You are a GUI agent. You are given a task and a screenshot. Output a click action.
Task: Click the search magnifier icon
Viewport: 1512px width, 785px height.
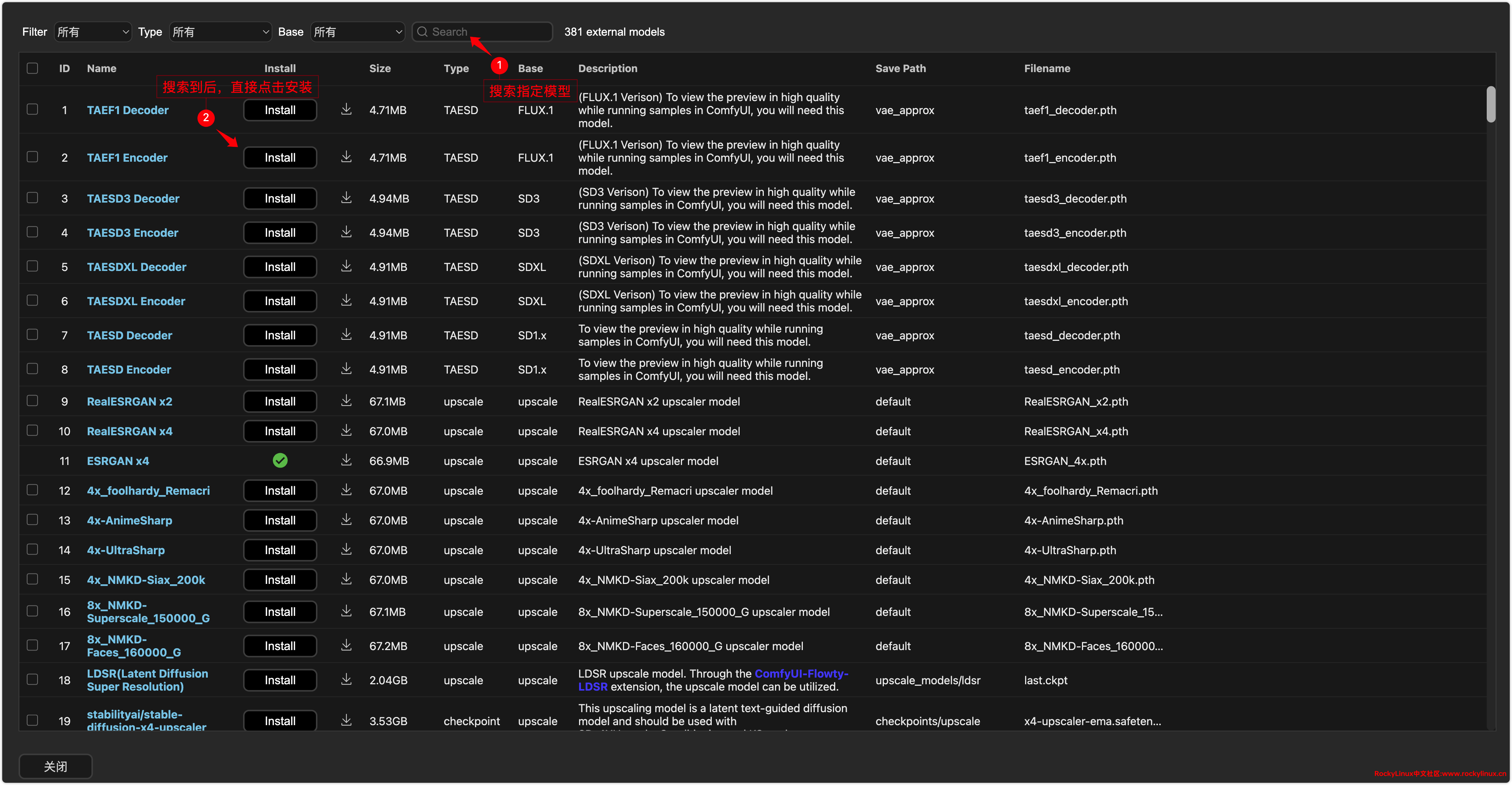(422, 32)
